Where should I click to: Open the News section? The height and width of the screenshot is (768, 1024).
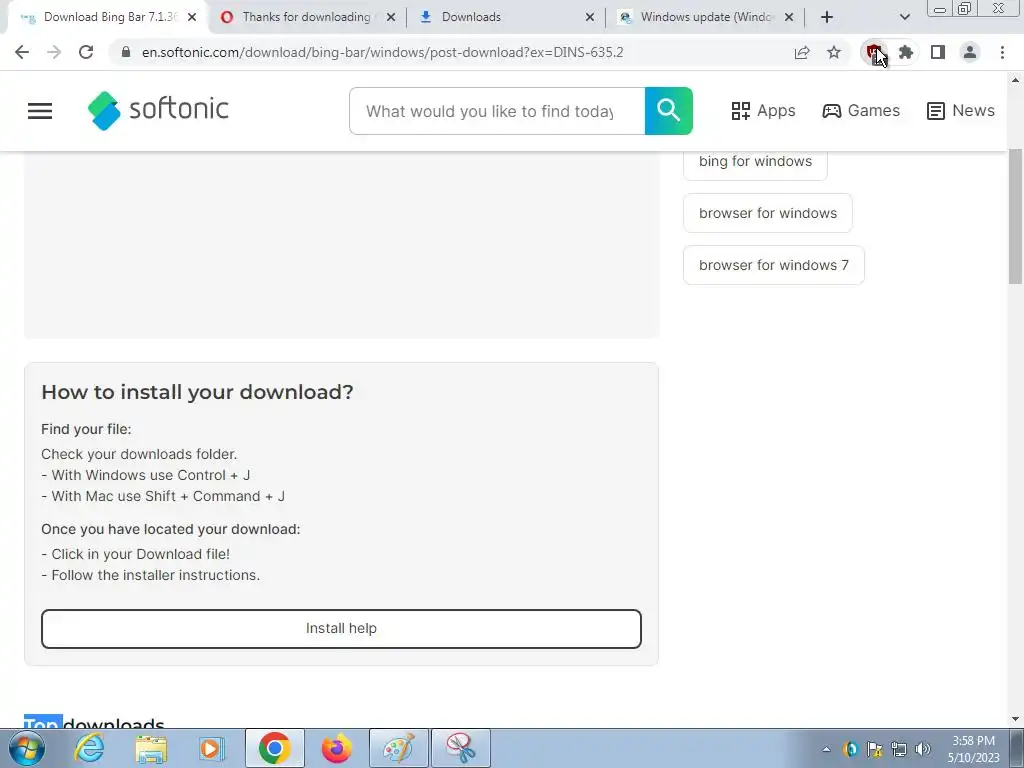[x=961, y=111]
